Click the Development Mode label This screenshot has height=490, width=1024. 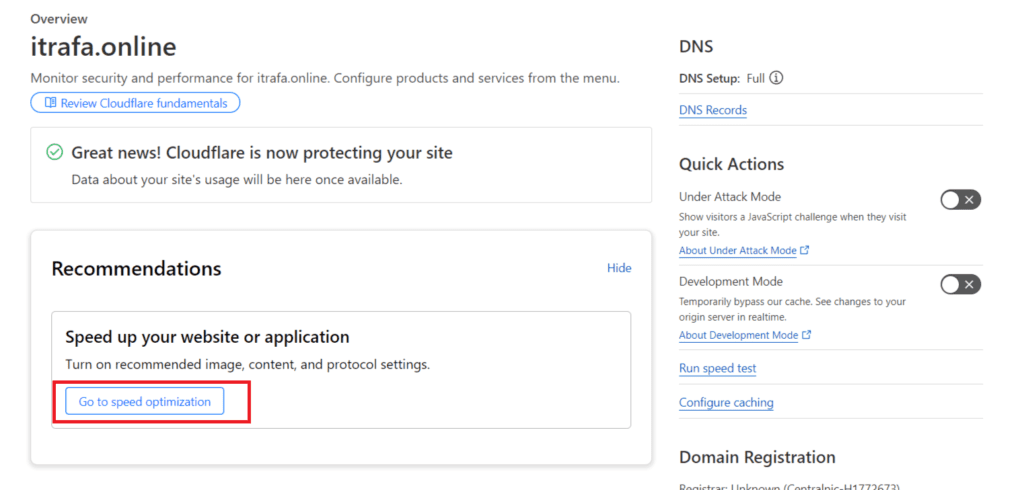731,282
